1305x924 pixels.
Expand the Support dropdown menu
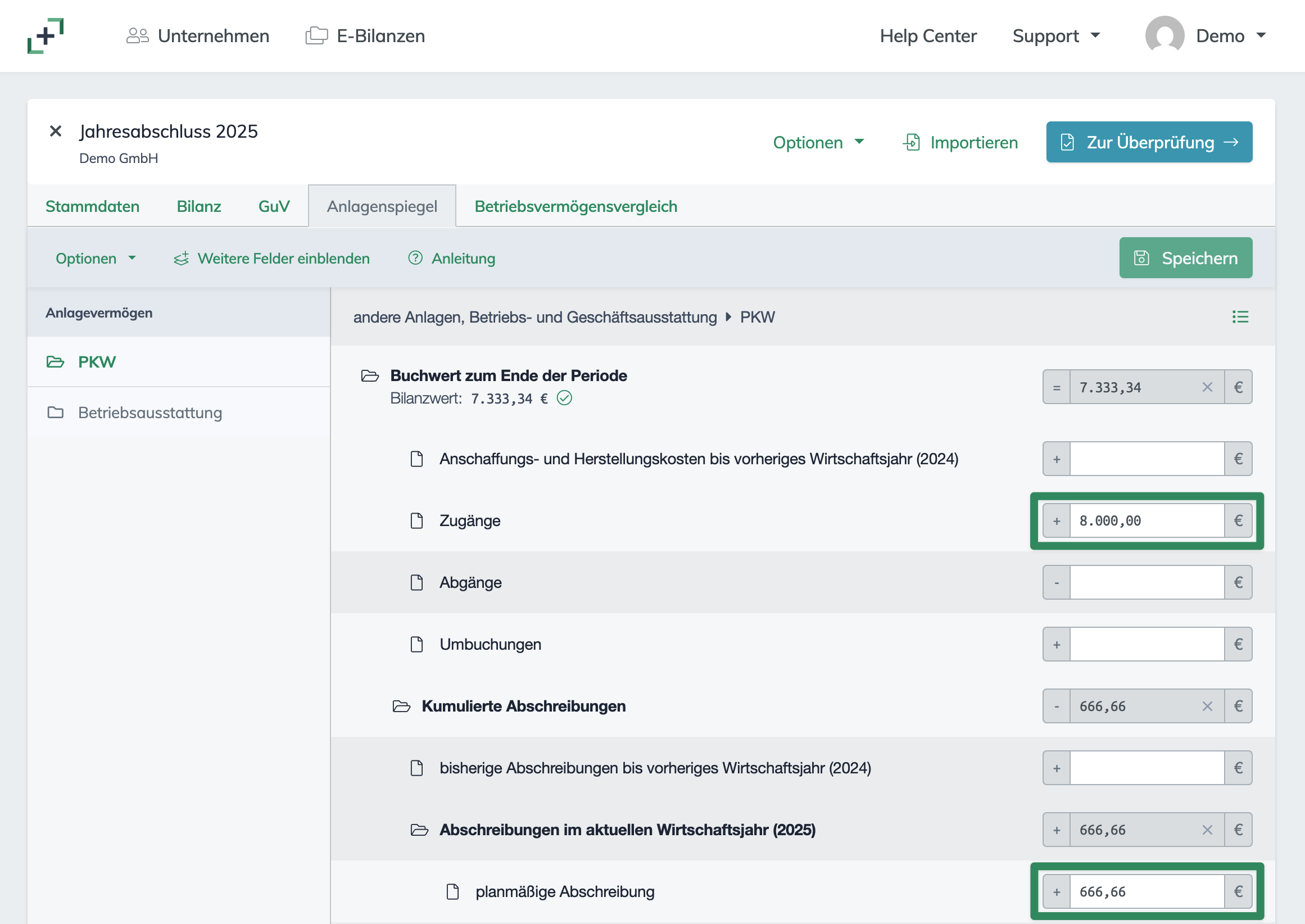pos(1056,36)
